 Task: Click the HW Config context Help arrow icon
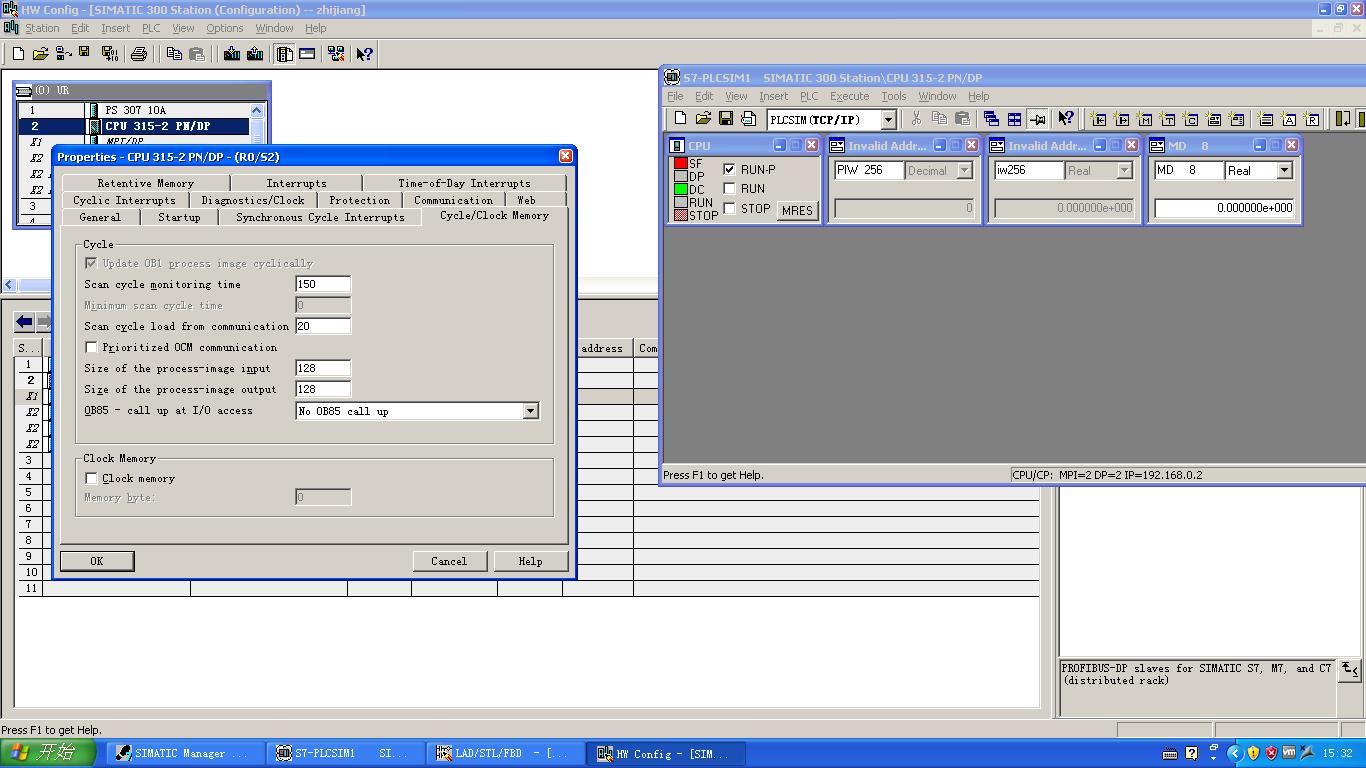coord(365,54)
